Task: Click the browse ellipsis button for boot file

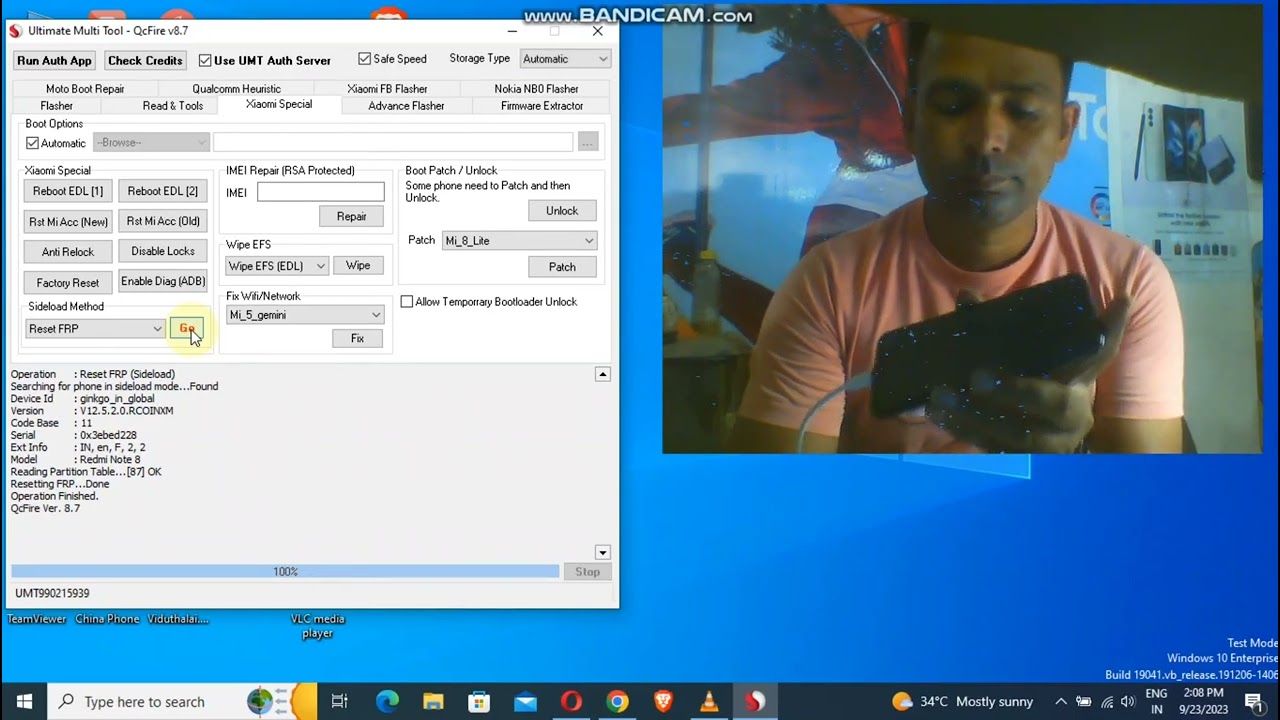Action: 587,143
